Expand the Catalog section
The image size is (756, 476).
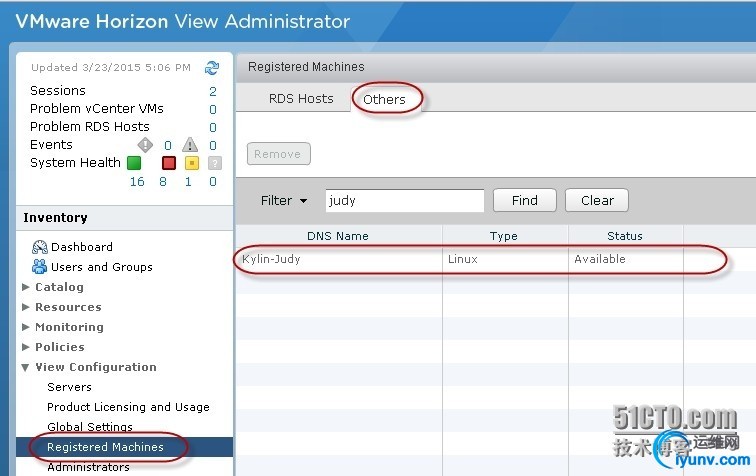point(26,287)
